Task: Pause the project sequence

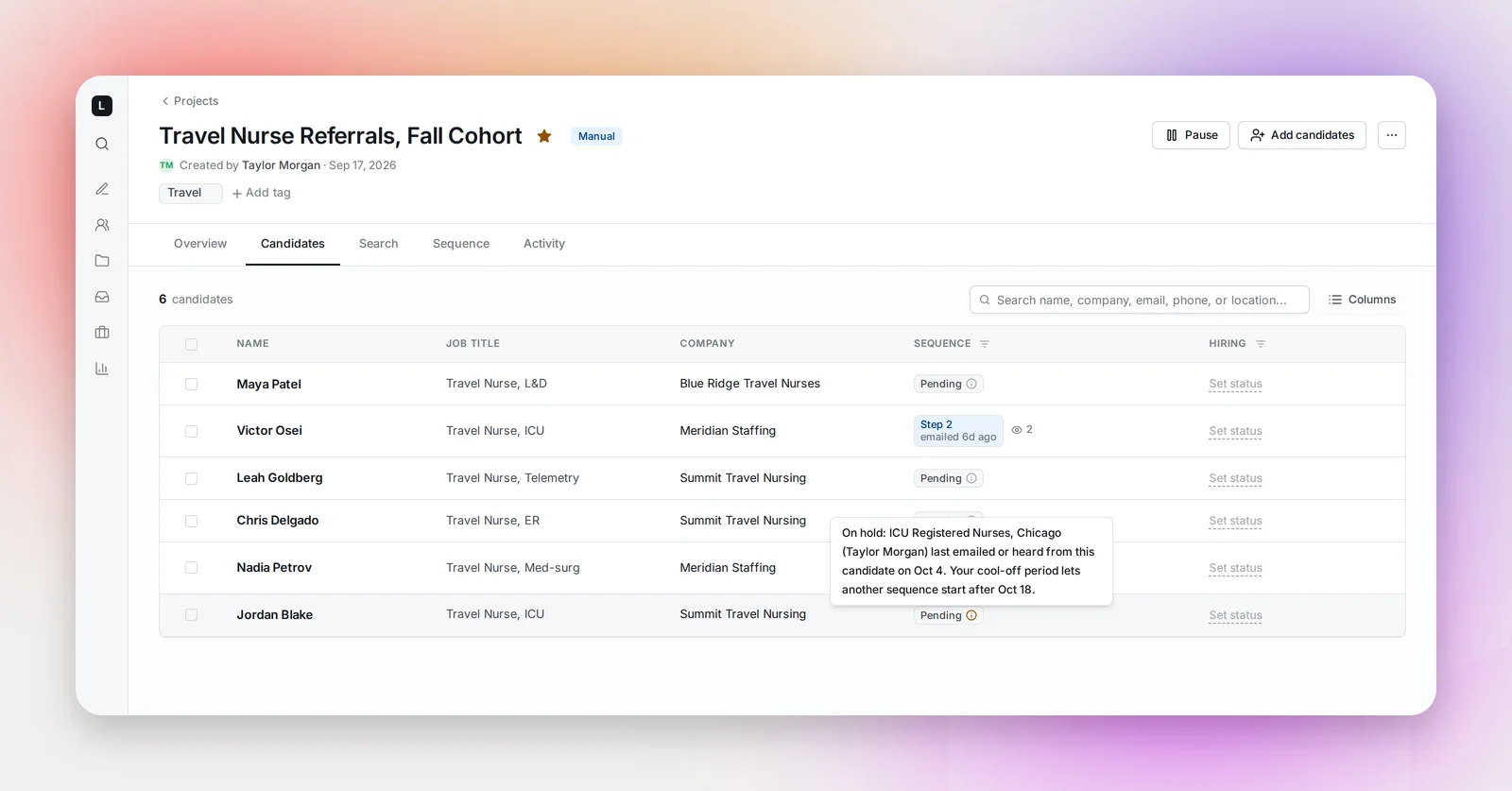Action: [1191, 135]
